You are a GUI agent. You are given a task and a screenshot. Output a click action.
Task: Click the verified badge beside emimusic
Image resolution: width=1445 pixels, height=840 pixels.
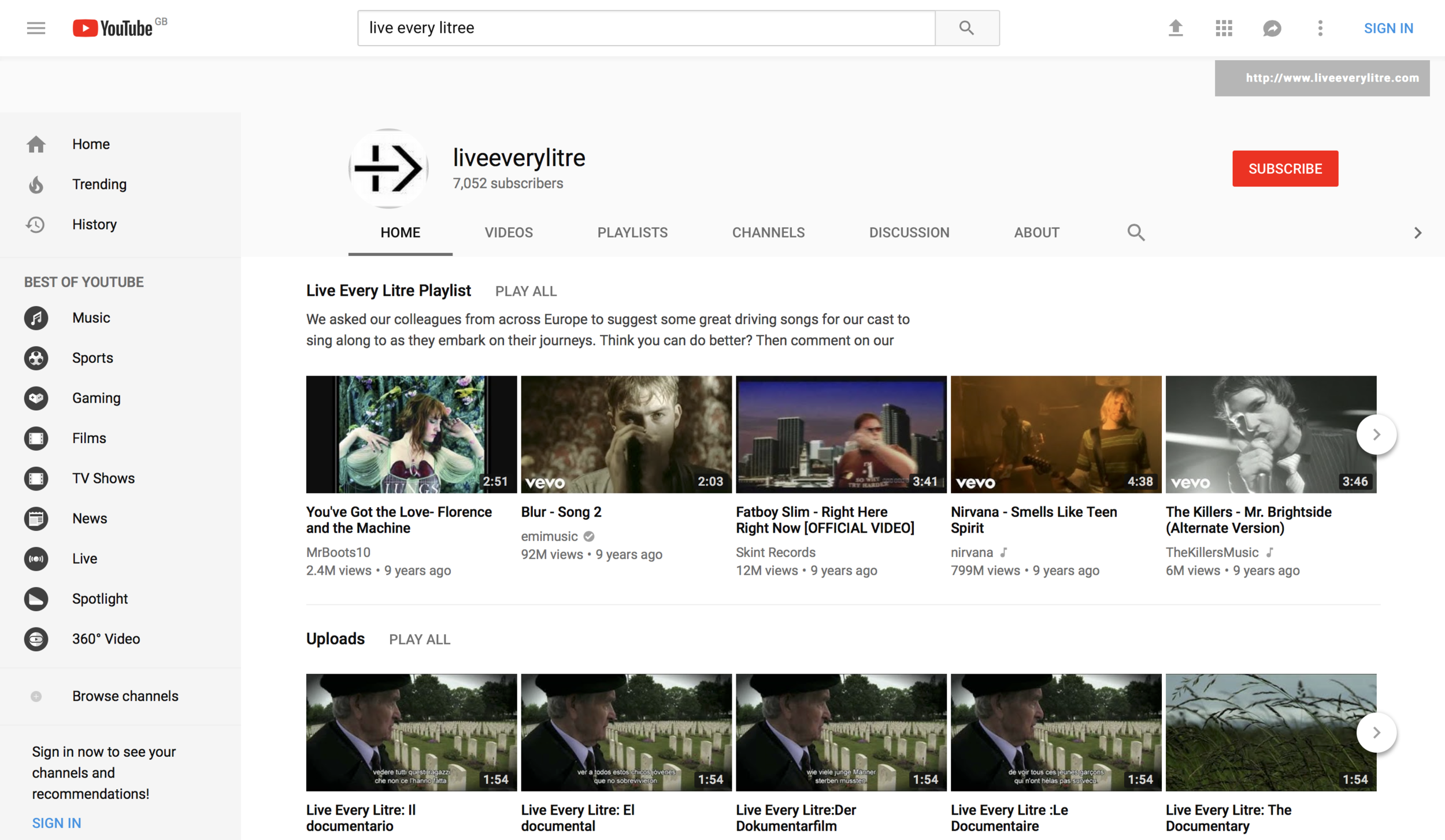tap(589, 537)
